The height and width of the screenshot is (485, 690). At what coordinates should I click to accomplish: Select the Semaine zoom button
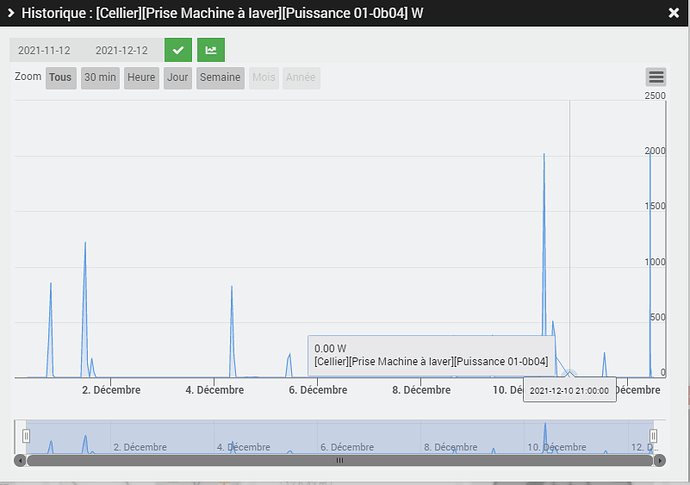point(220,77)
